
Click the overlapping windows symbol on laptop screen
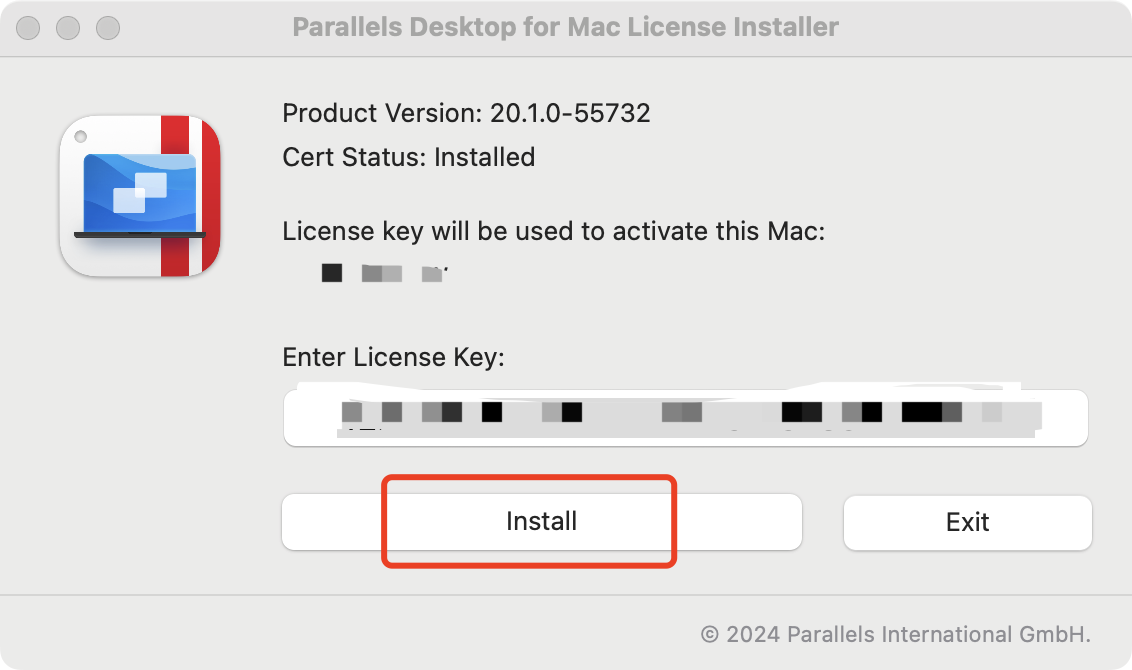(x=140, y=192)
